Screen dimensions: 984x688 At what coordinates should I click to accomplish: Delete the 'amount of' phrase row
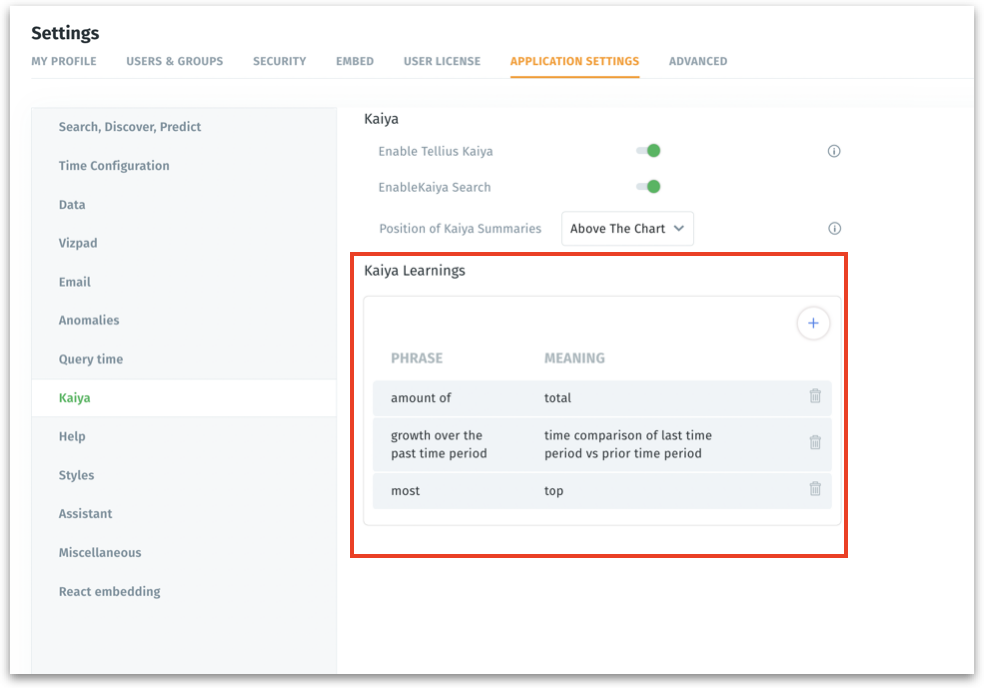(x=815, y=397)
